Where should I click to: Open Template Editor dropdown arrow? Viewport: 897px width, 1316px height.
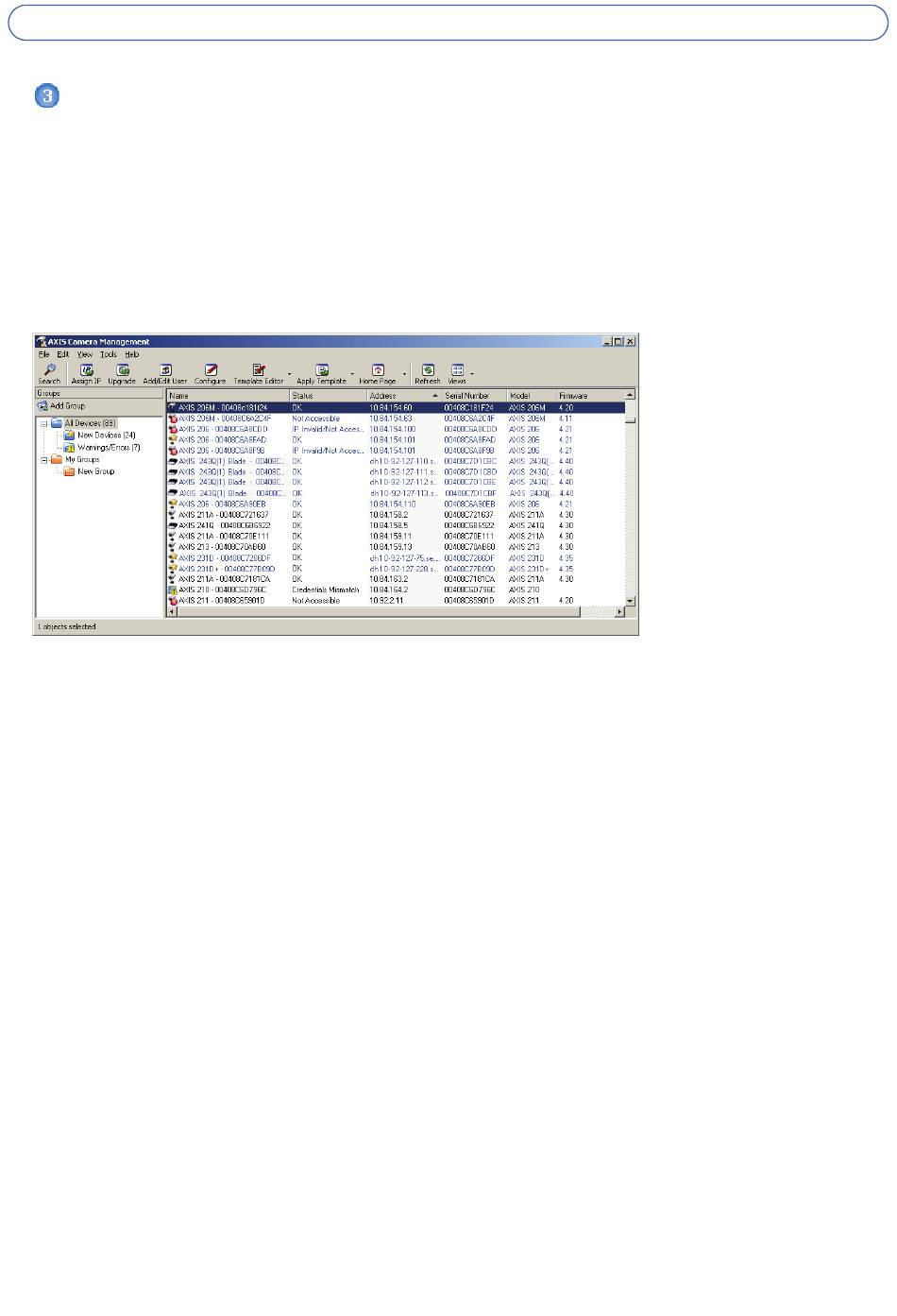pyautogui.click(x=290, y=375)
